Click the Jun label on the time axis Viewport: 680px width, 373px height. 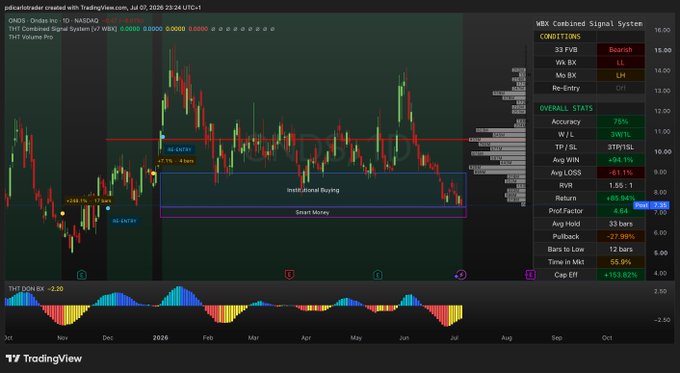coord(404,337)
